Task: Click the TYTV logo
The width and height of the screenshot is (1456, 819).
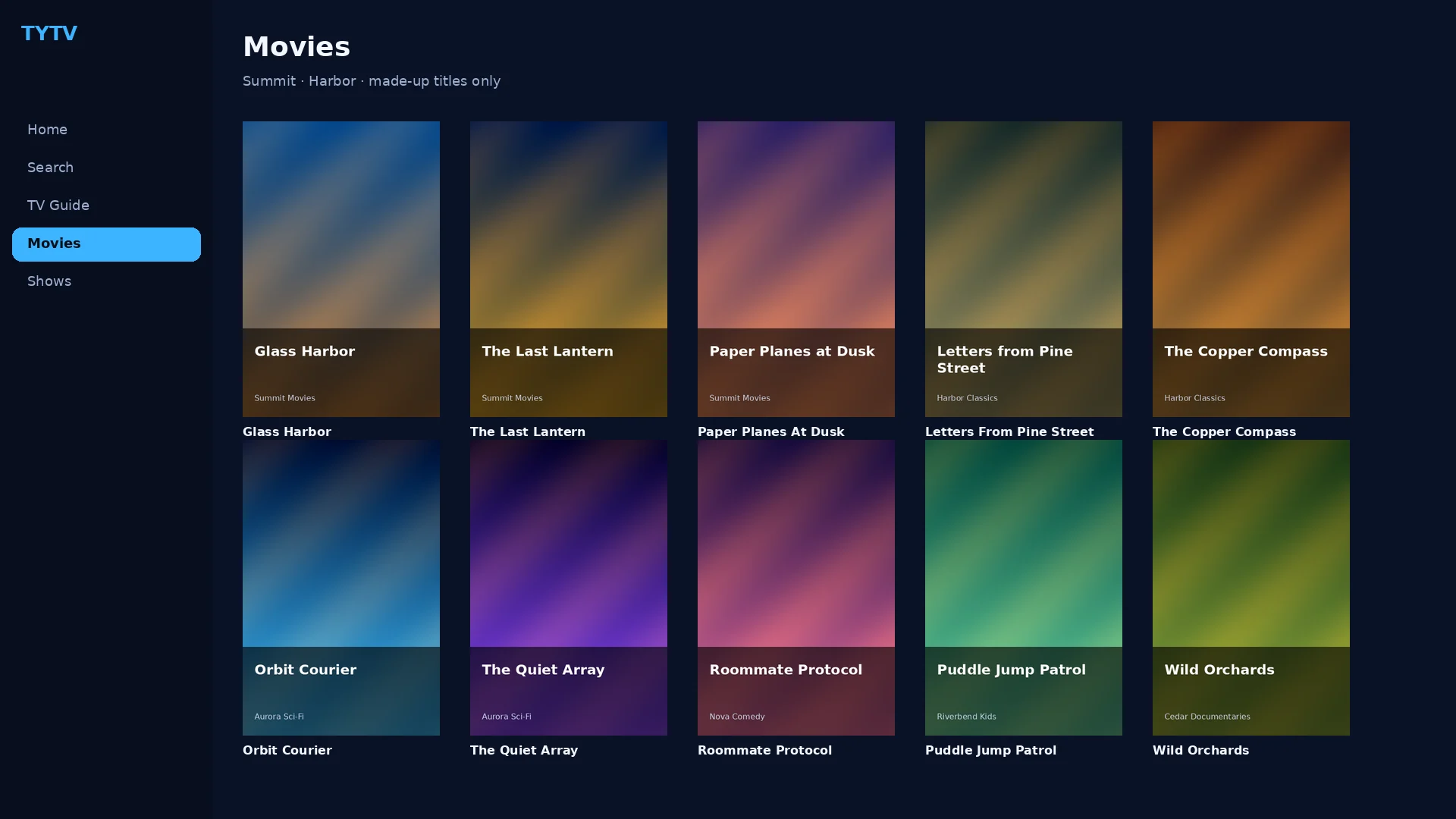Action: coord(49,33)
